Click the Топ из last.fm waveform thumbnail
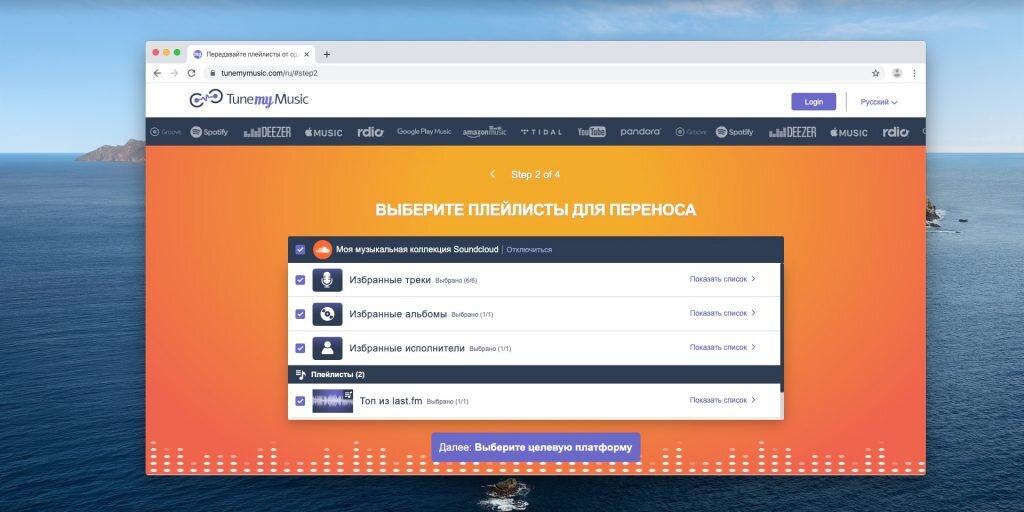Viewport: 1024px width, 512px height. click(x=332, y=401)
